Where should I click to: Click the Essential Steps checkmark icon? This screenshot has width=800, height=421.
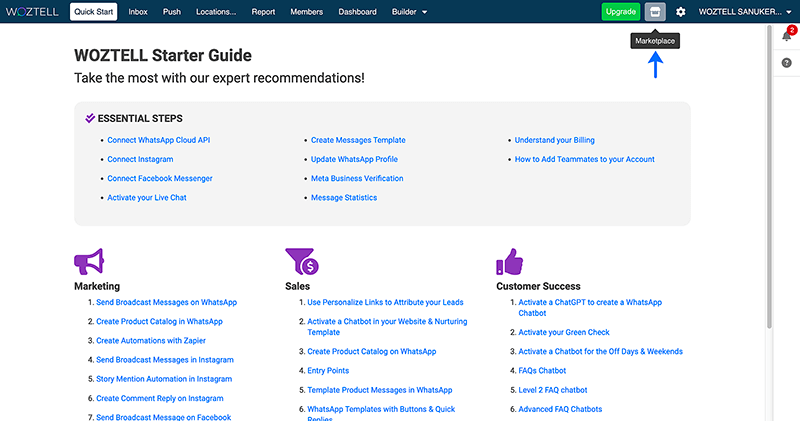(90, 118)
